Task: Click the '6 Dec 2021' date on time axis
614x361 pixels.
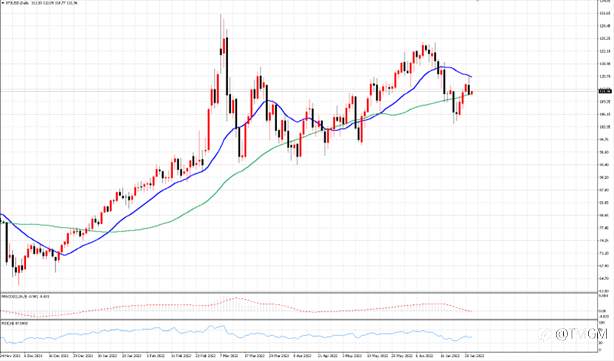Action: tap(33, 356)
